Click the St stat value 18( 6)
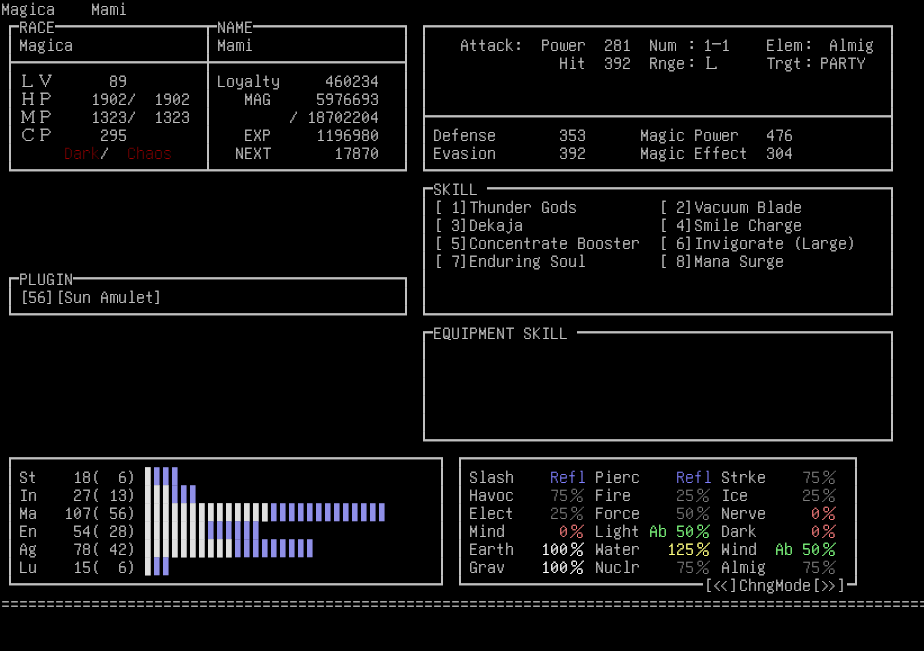Viewport: 924px width, 651px height. [104, 477]
